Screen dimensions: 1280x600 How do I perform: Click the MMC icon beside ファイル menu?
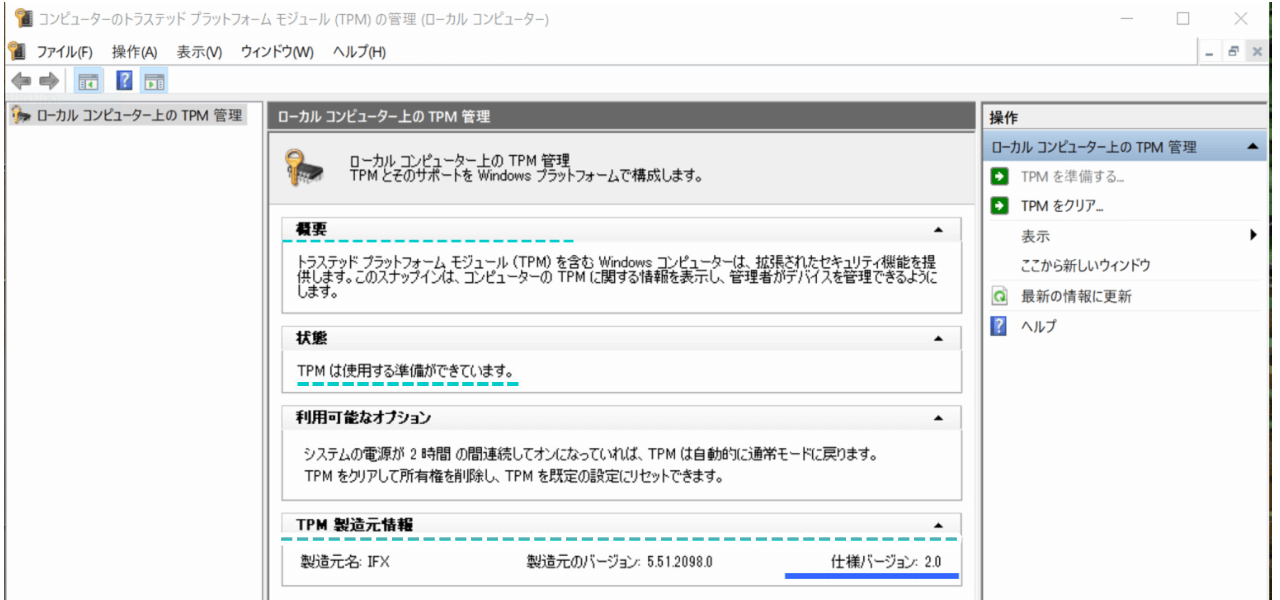(x=16, y=51)
